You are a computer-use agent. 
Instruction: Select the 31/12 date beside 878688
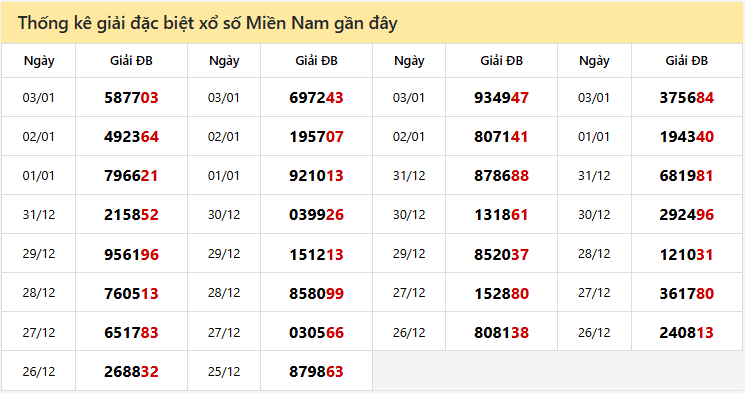tap(409, 176)
